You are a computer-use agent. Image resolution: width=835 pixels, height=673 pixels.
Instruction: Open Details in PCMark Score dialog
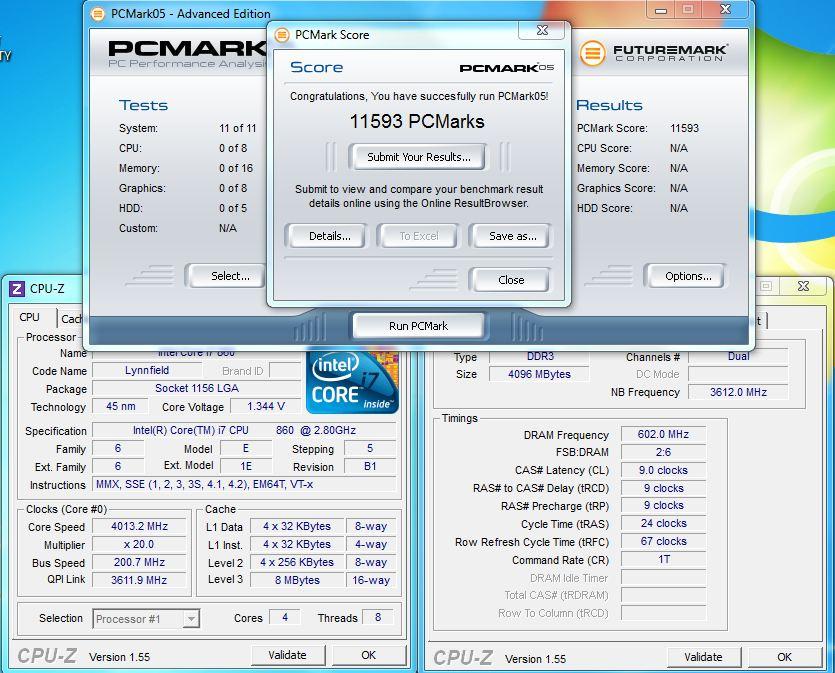click(326, 236)
